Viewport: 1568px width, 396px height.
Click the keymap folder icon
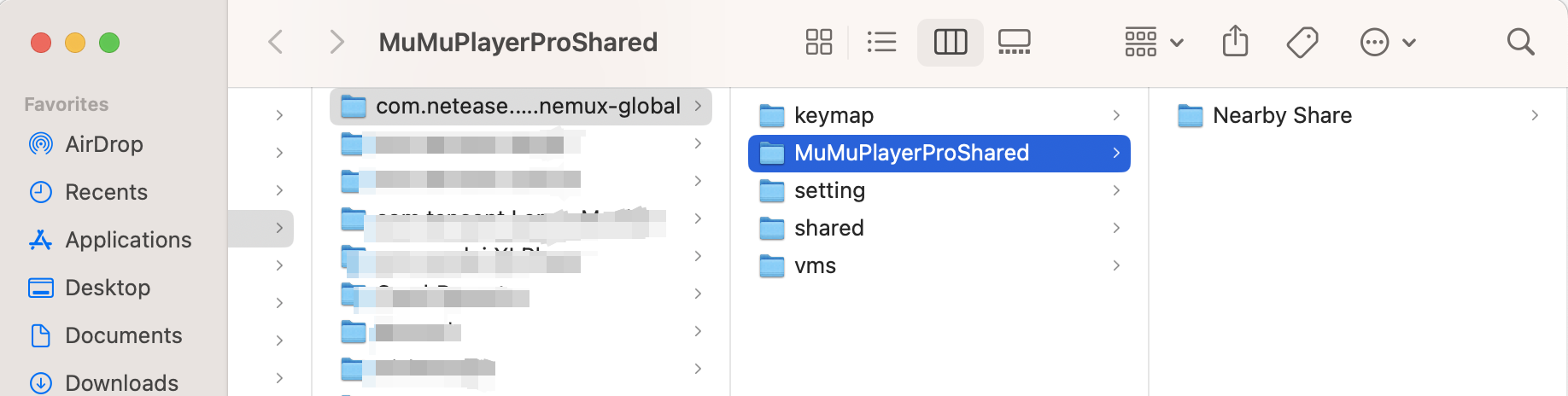(x=772, y=115)
